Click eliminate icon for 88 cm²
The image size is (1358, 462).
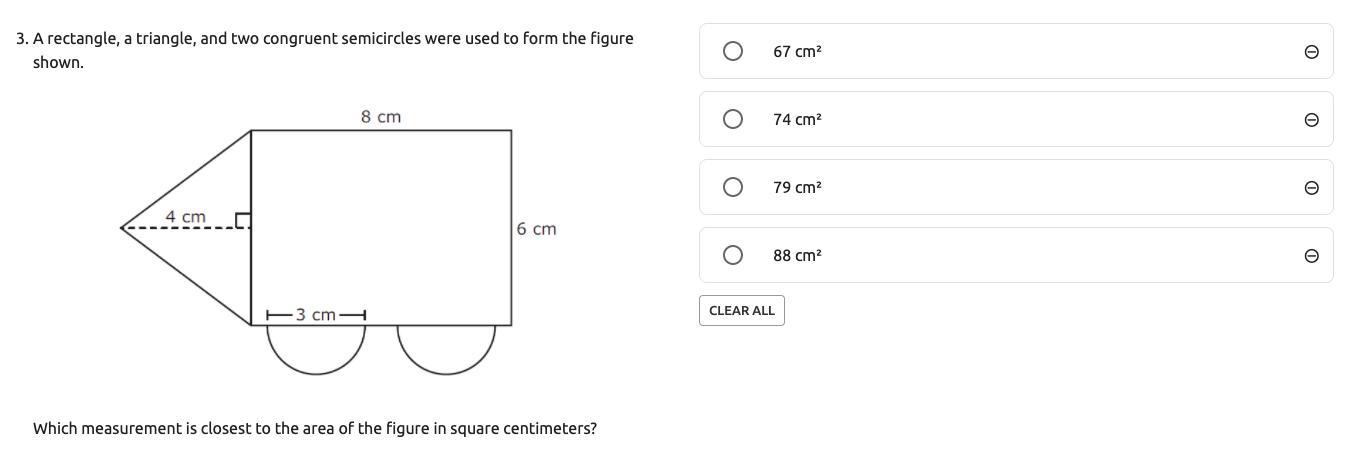(x=1311, y=256)
